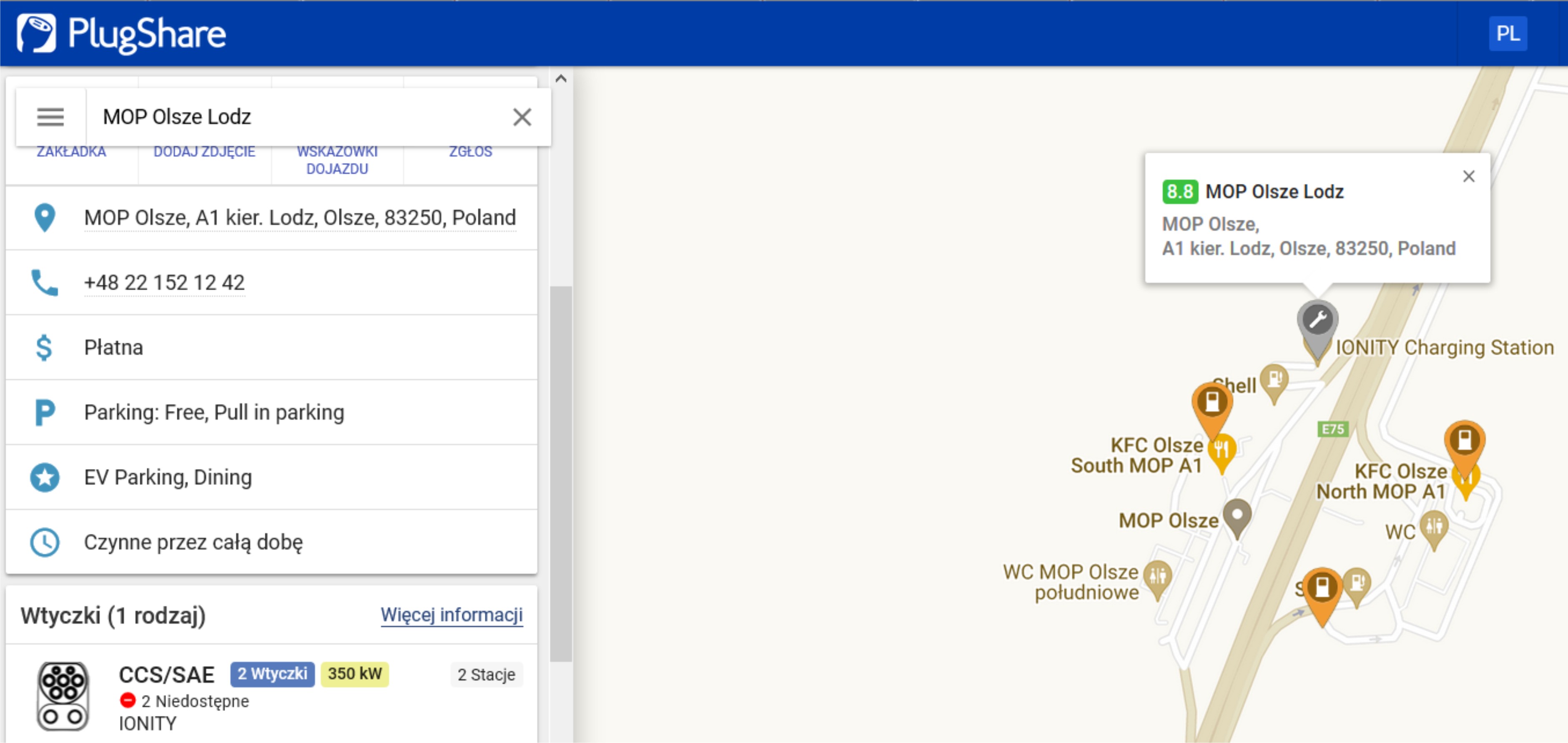Click the red unavailable status icon
This screenshot has height=743, width=1568.
click(127, 701)
